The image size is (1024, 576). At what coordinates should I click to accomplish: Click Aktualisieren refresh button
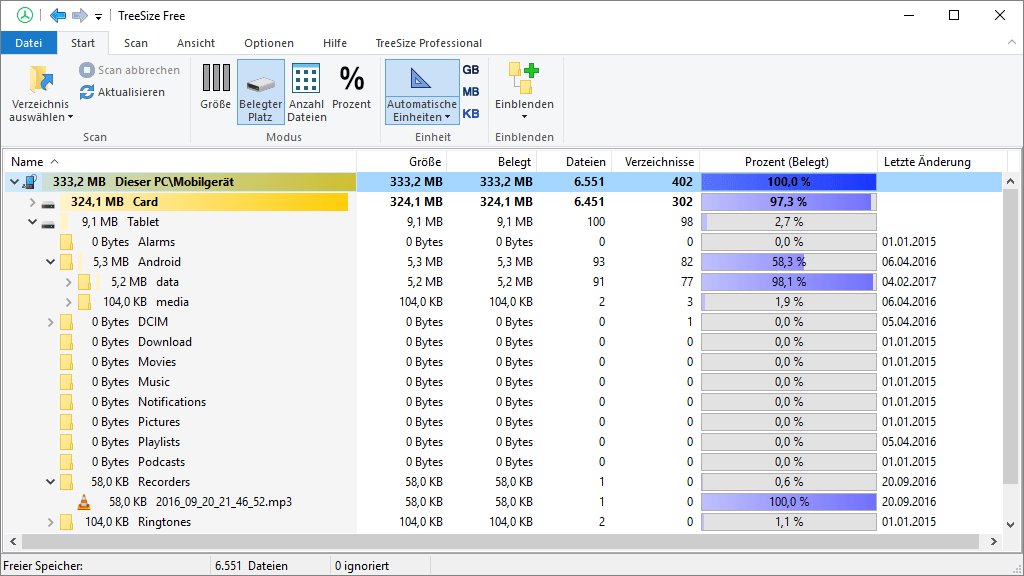point(122,92)
